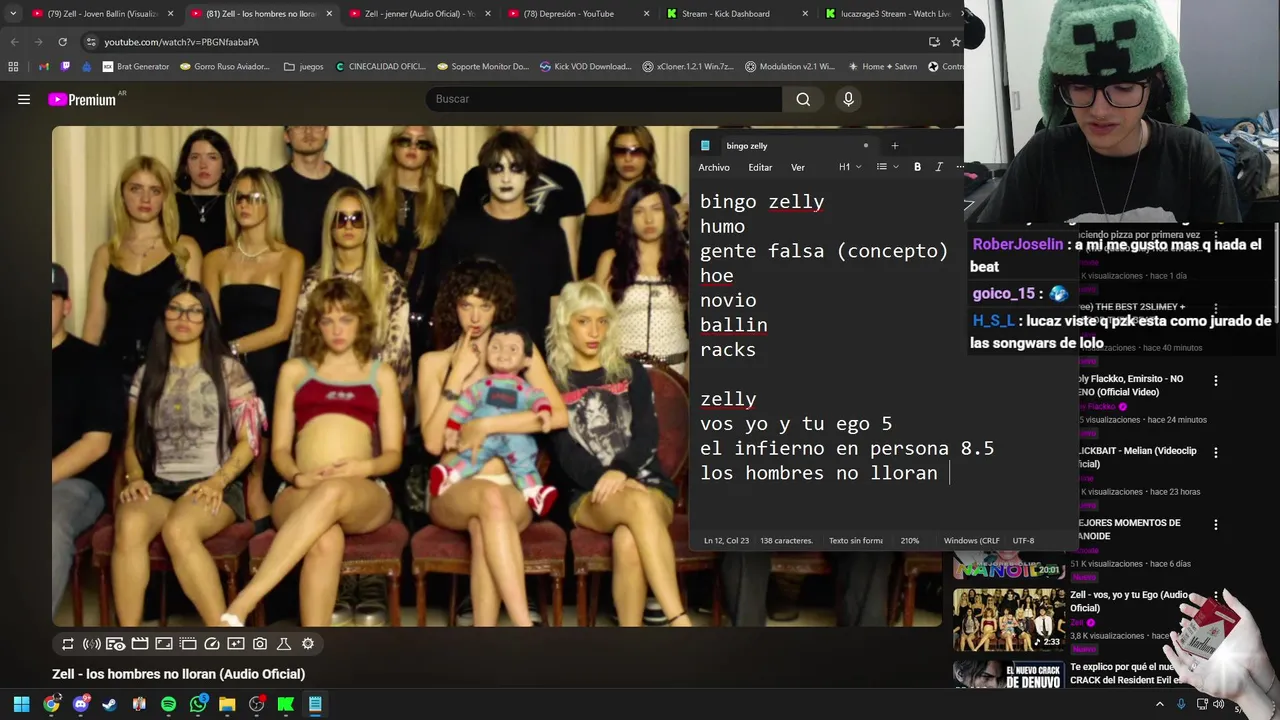Click the lab flask icon
The image size is (1280, 720).
[284, 644]
